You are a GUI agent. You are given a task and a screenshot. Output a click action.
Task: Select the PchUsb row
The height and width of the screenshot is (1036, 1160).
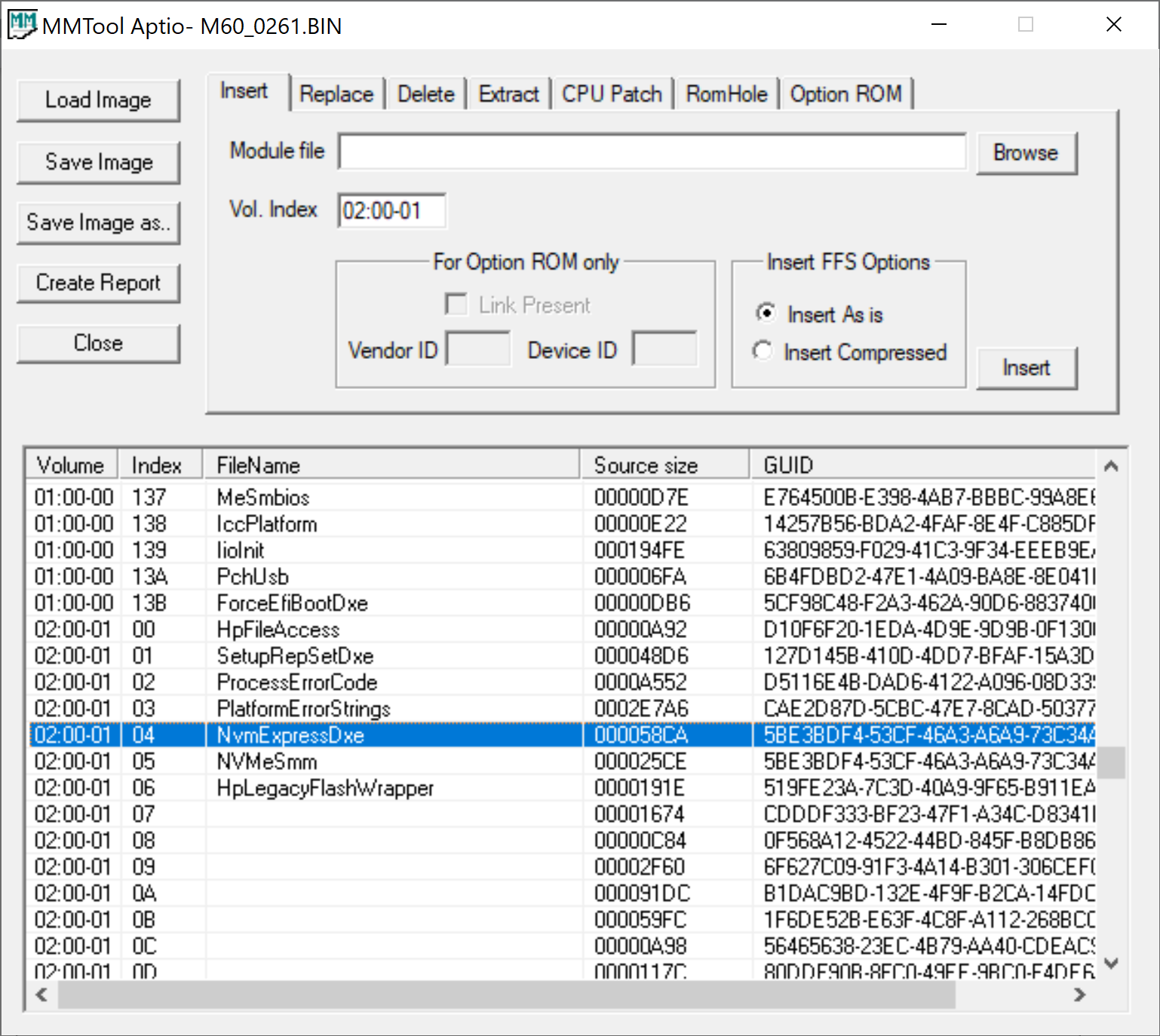562,577
